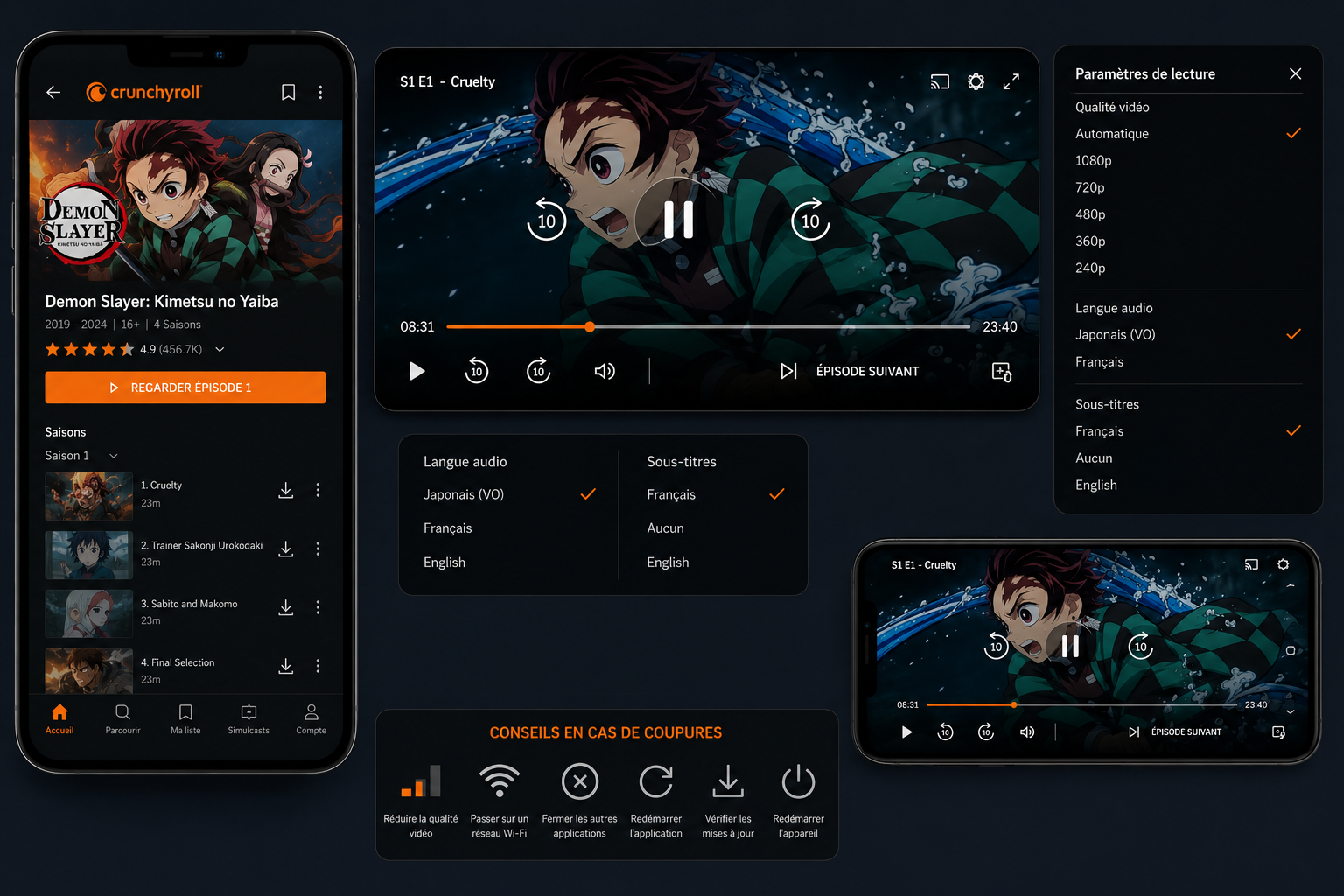Download episode 1 Cruelty

[x=285, y=490]
